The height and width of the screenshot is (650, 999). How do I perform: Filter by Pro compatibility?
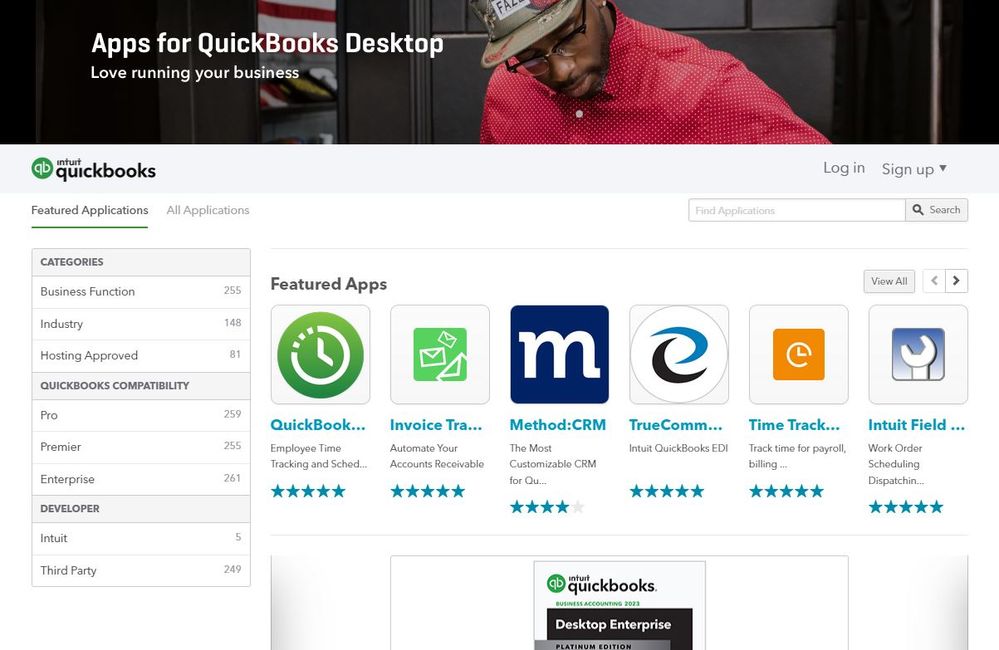[x=141, y=415]
